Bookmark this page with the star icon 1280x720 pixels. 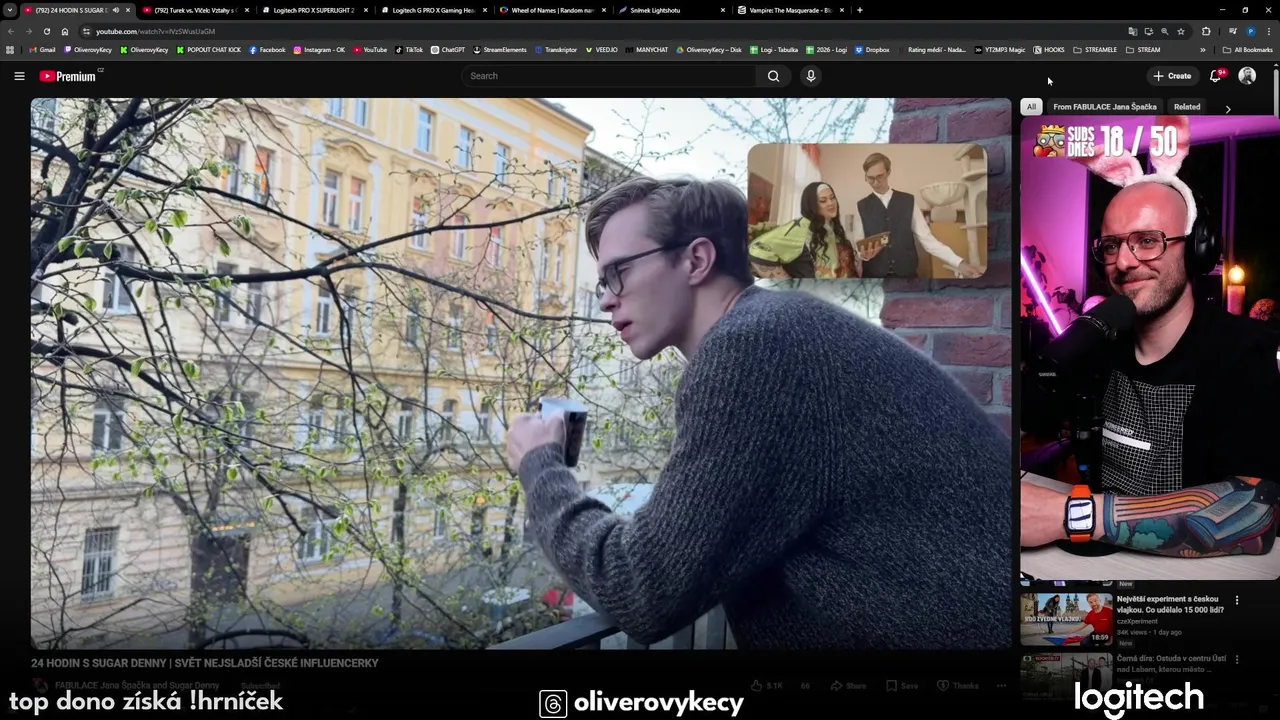1180,31
